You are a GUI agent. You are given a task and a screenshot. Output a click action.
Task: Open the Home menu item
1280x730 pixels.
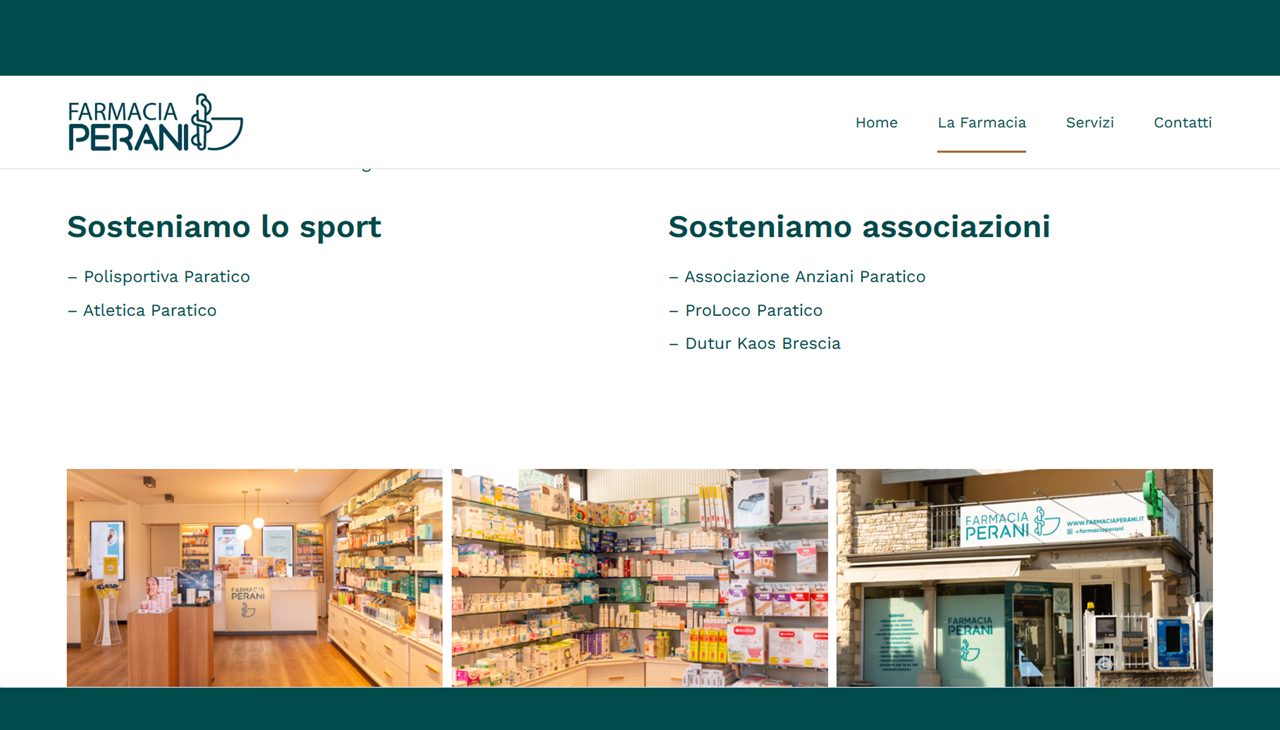point(876,122)
